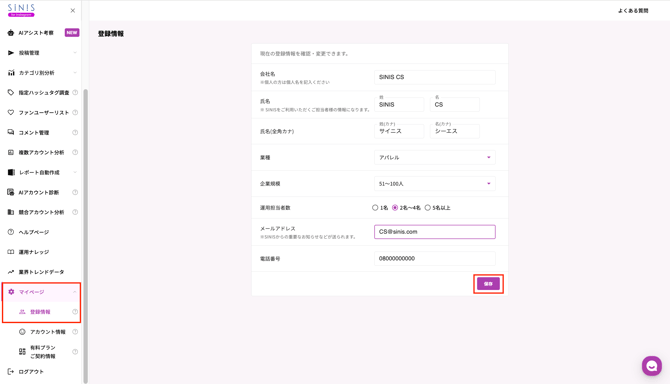Select the 1名 radio option
Screen dimensions: 670x384
click(x=375, y=208)
